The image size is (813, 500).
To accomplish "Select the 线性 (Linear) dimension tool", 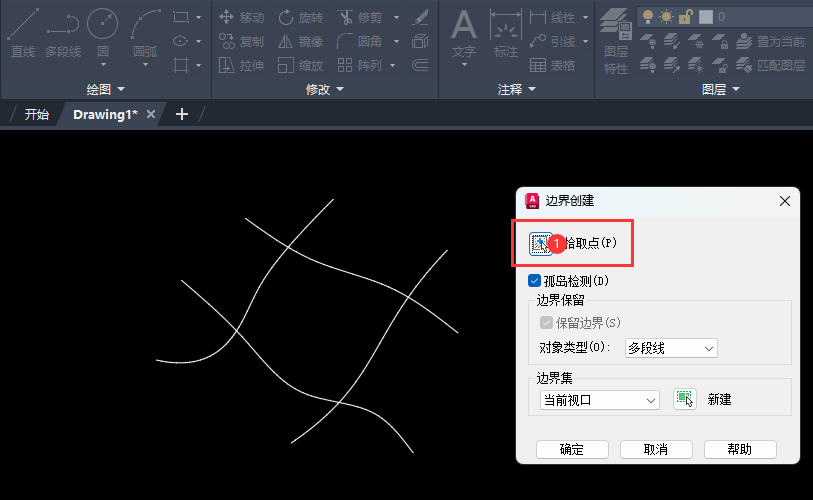I will pyautogui.click(x=553, y=17).
